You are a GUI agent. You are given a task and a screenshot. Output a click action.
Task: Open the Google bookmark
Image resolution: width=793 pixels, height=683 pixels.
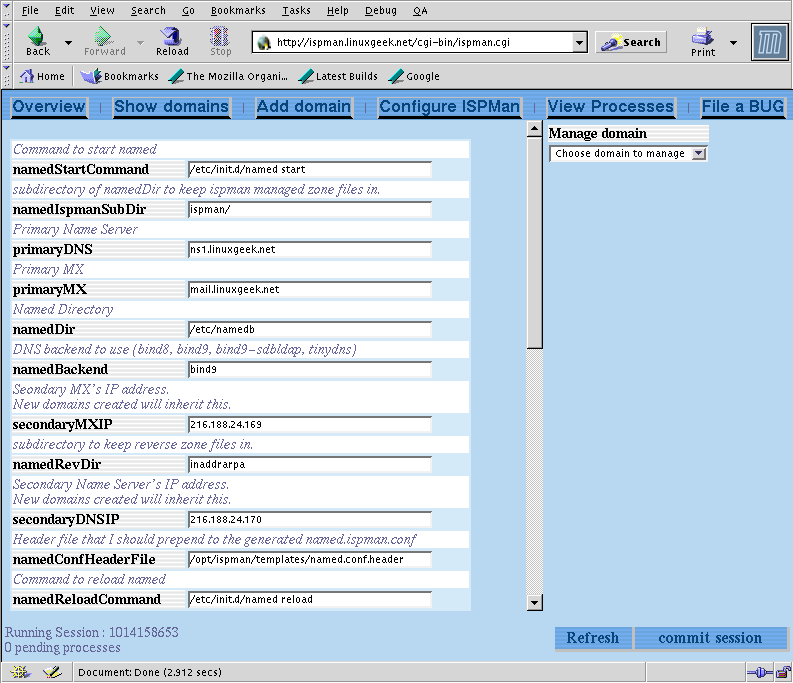coord(415,76)
